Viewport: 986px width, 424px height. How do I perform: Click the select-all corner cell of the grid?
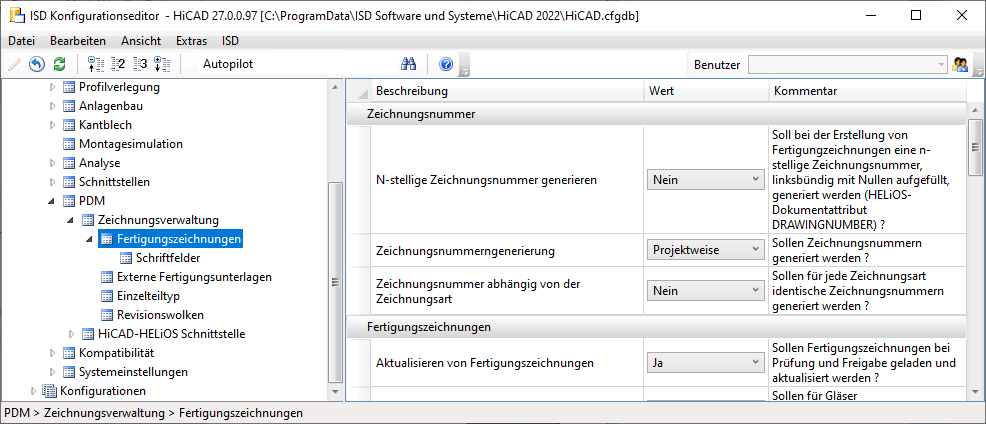click(359, 92)
